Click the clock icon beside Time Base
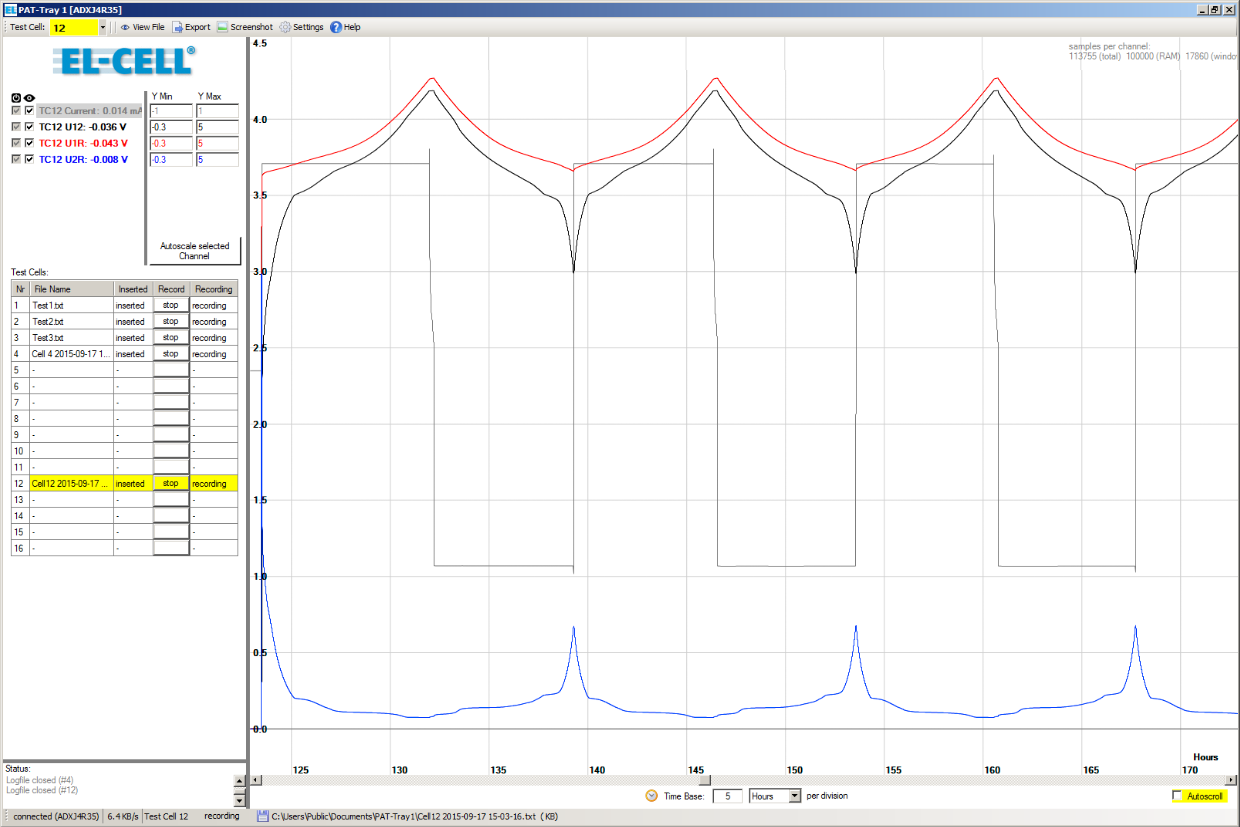The height and width of the screenshot is (827, 1240). click(652, 796)
